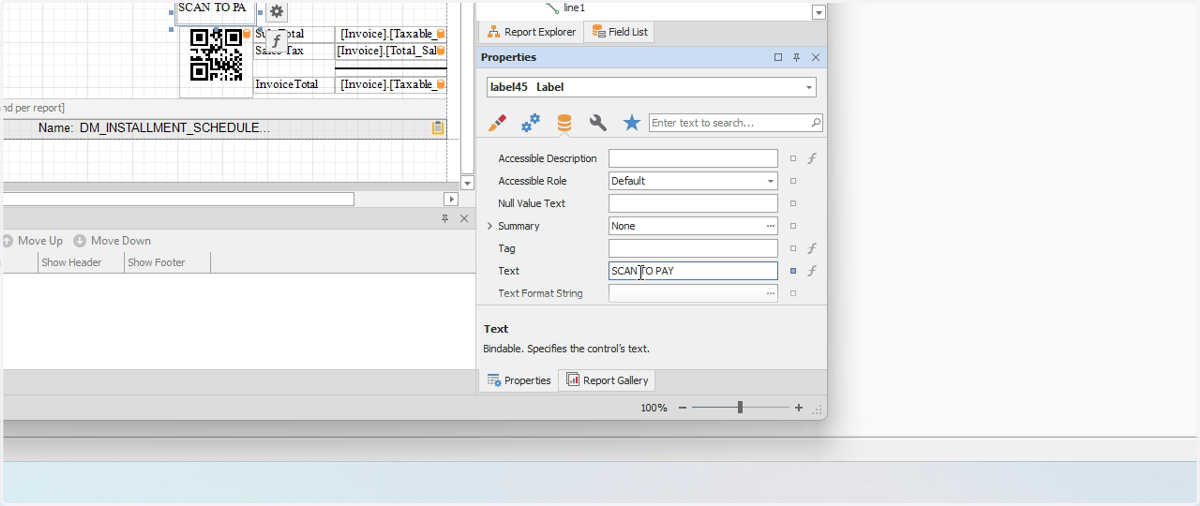The width and height of the screenshot is (1200, 506).
Task: Open the Appearance category (paintbrush icon)
Action: pyautogui.click(x=497, y=123)
